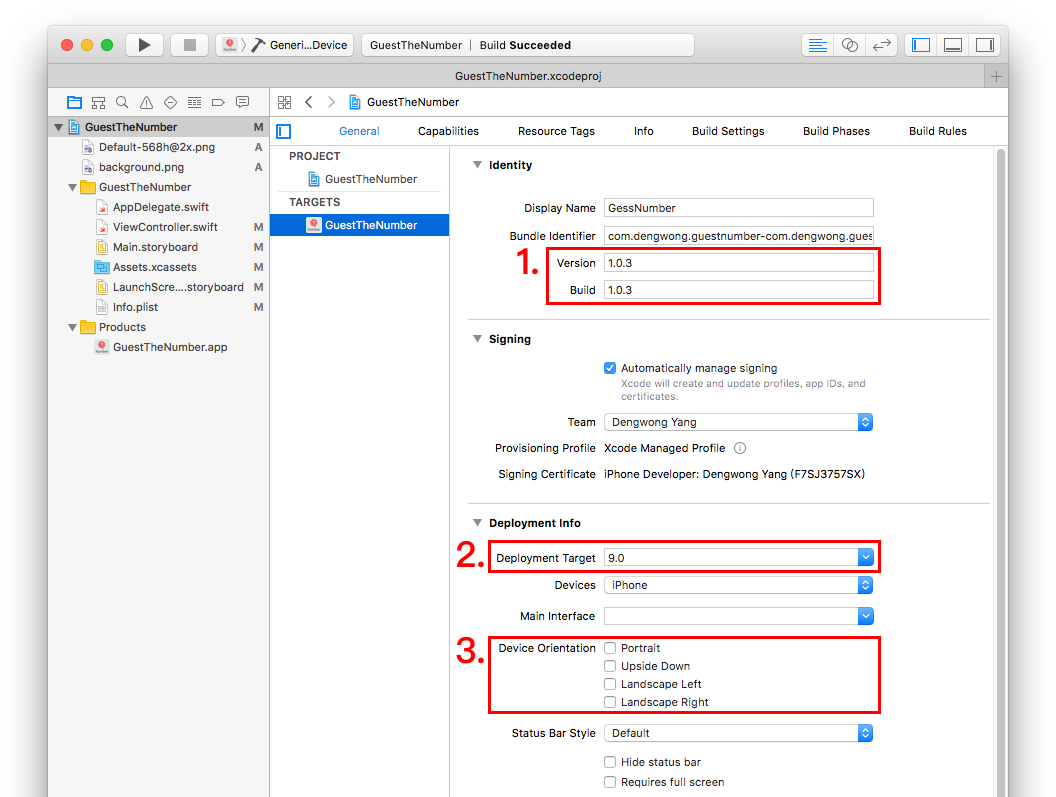The width and height of the screenshot is (1056, 797).
Task: Uncheck Automatically manage signing
Action: [x=610, y=368]
